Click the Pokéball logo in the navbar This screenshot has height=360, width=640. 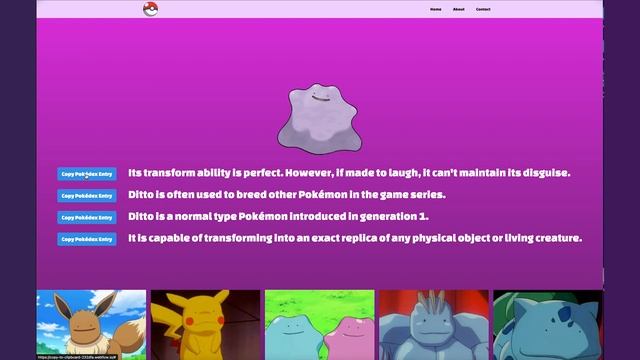coord(151,9)
